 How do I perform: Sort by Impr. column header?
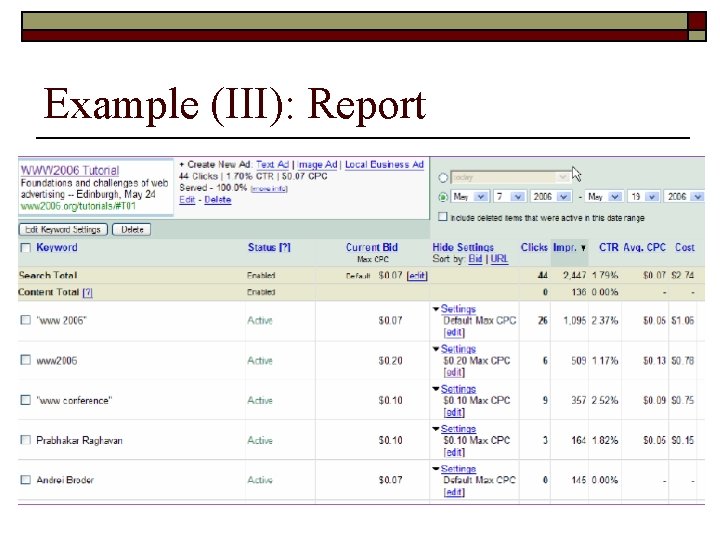[569, 247]
